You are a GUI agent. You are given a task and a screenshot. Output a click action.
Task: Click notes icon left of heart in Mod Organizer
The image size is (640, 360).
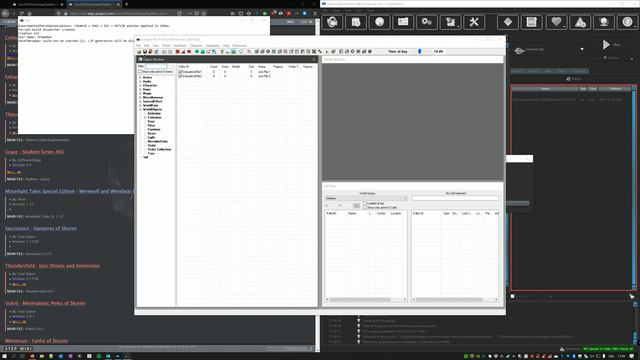(x=531, y=22)
